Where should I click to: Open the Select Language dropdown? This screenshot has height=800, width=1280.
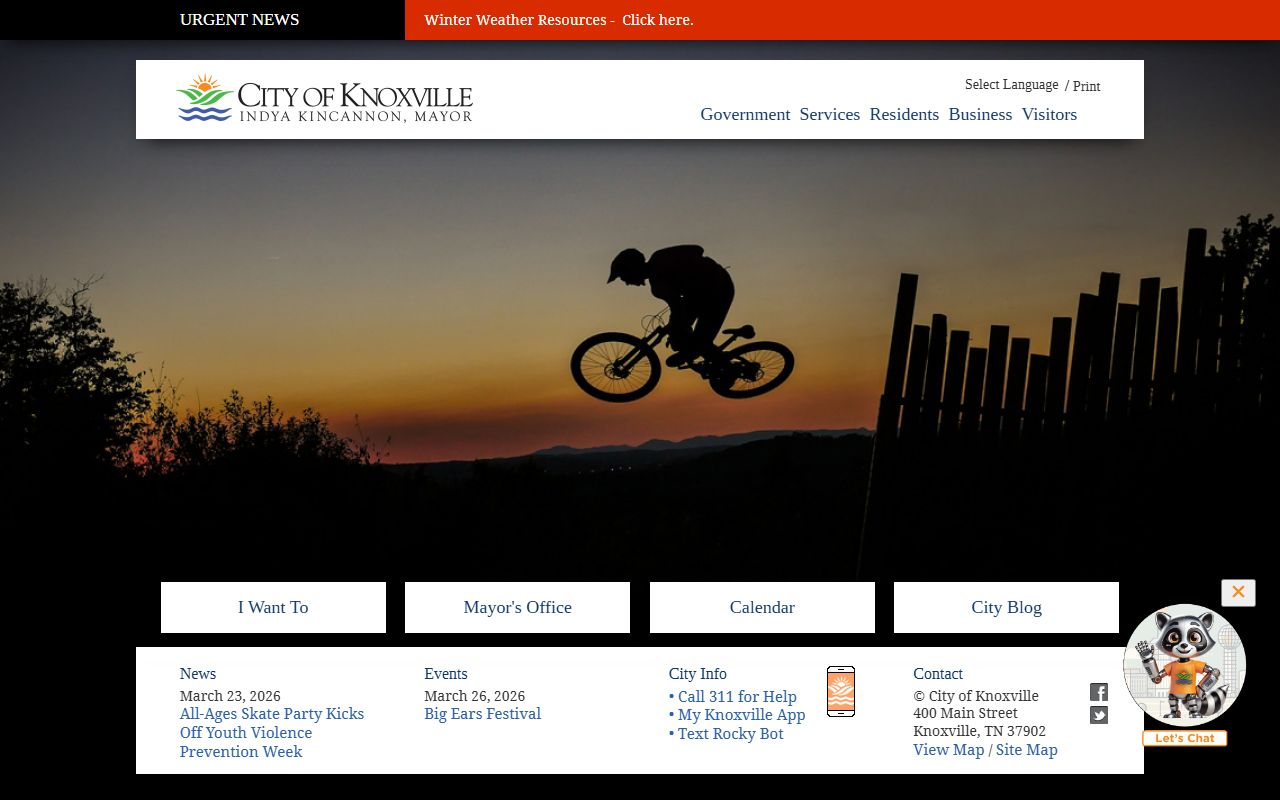point(1011,85)
